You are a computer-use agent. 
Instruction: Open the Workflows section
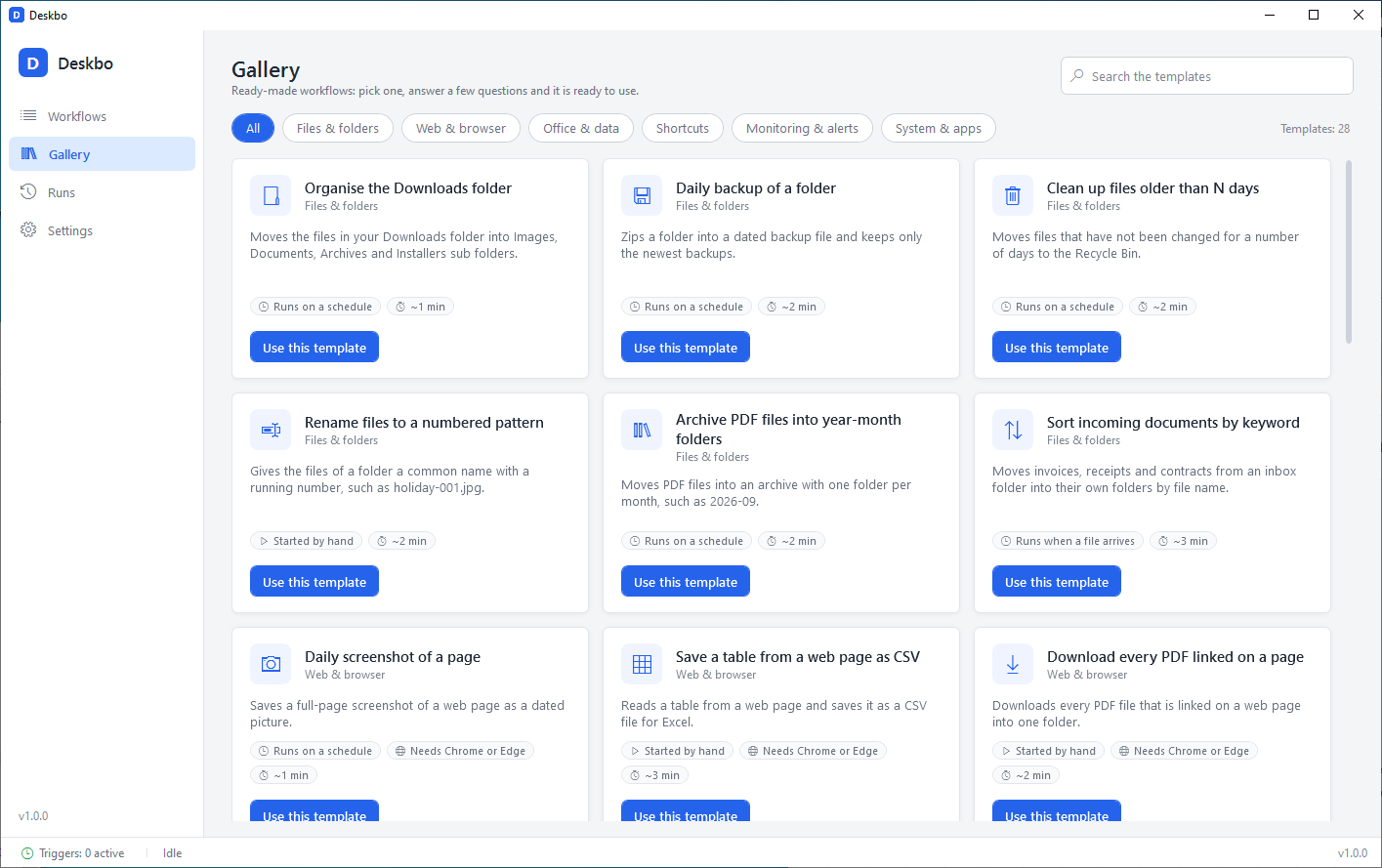tap(102, 116)
